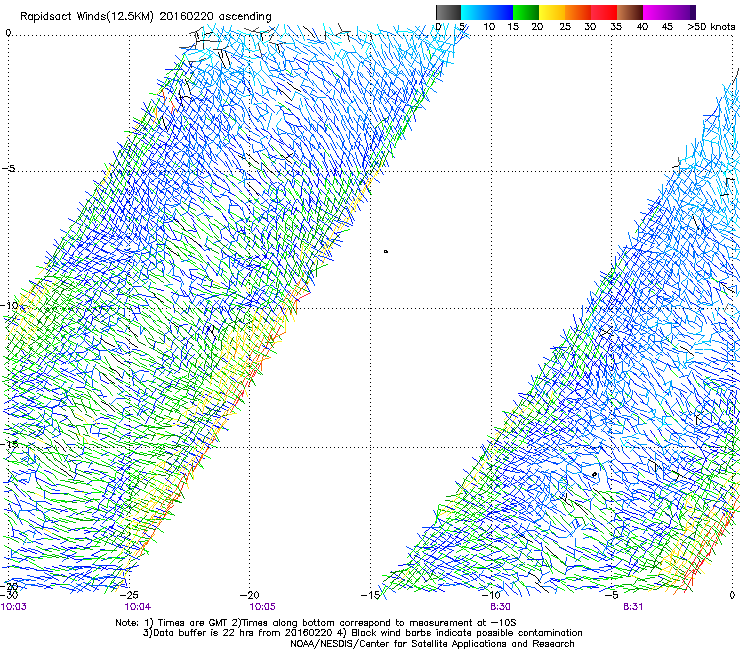Click the orange 25-30 knots legend swatch
The height and width of the screenshot is (650, 740).
(578, 12)
